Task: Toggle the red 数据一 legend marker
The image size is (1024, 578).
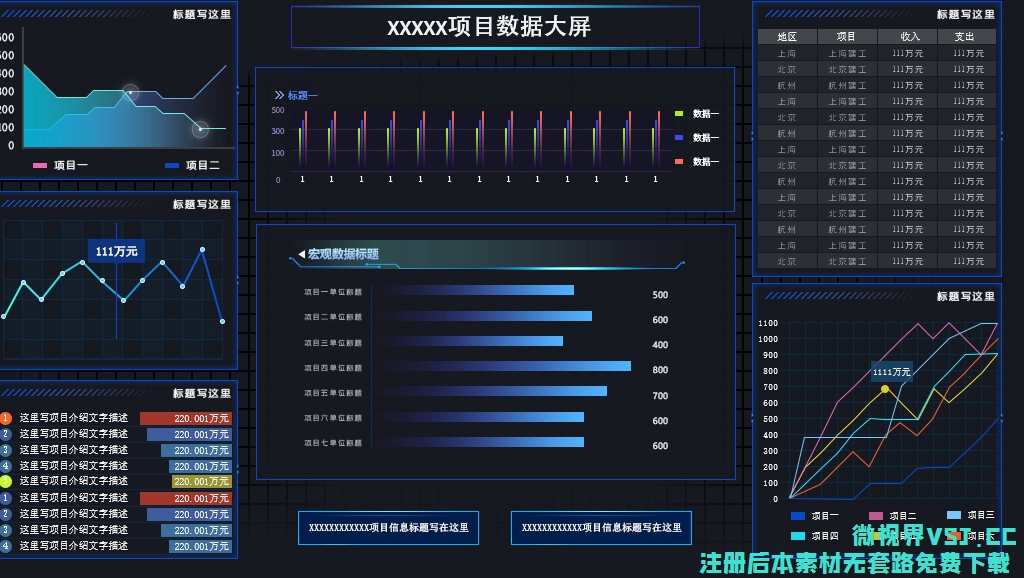Action: tap(679, 162)
